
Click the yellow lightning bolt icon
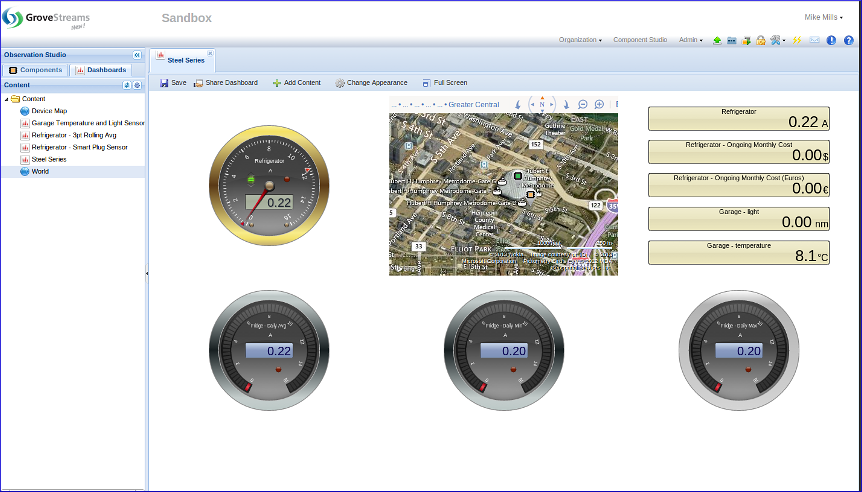coord(797,40)
